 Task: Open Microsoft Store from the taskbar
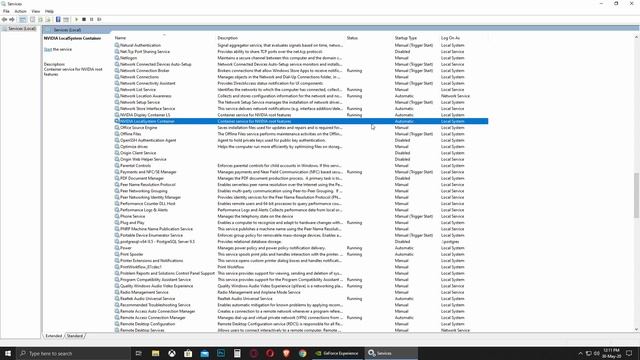[x=188, y=353]
